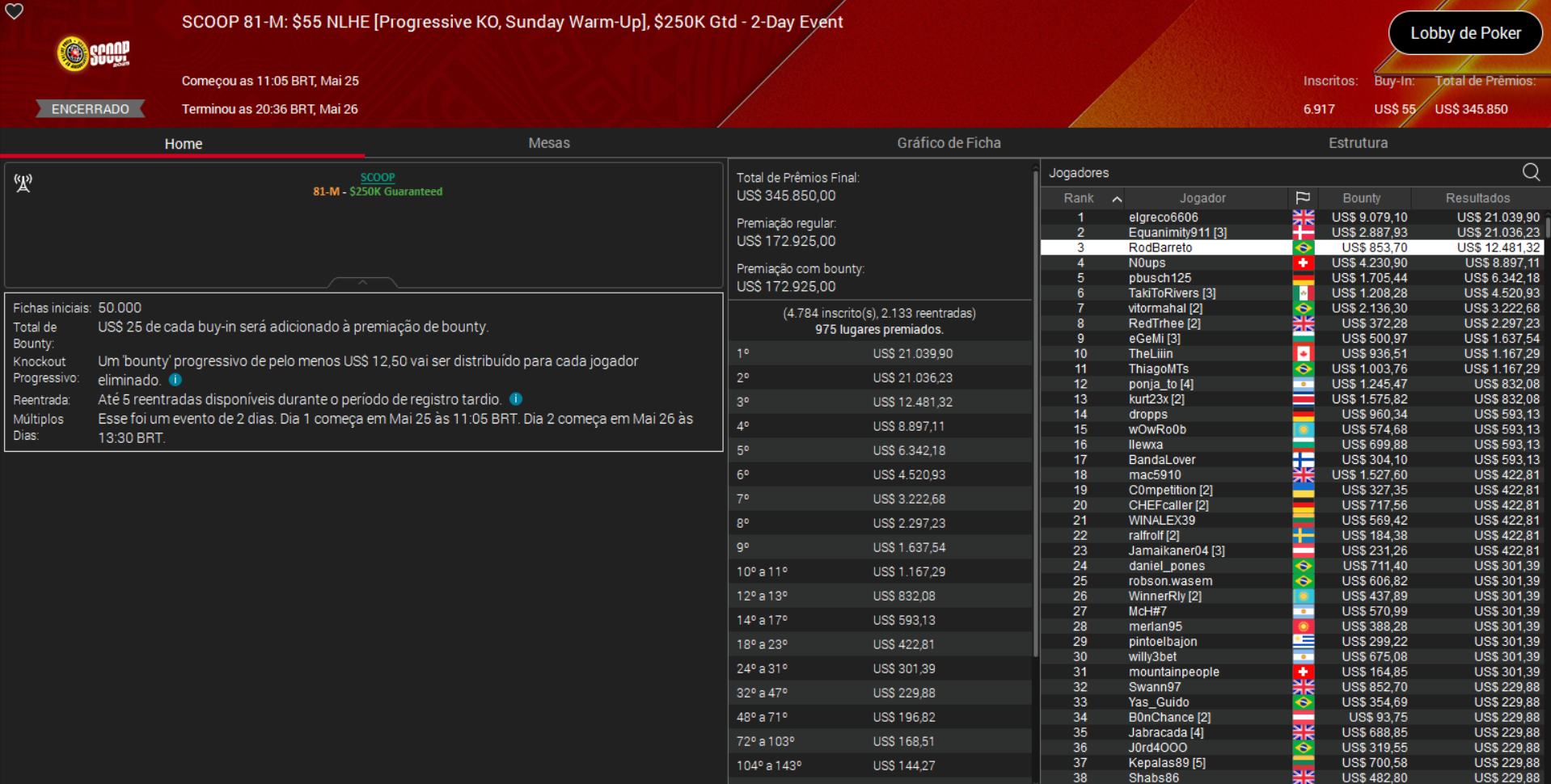Open the Mesas tab
Viewport: 1551px width, 784px height.
click(549, 143)
